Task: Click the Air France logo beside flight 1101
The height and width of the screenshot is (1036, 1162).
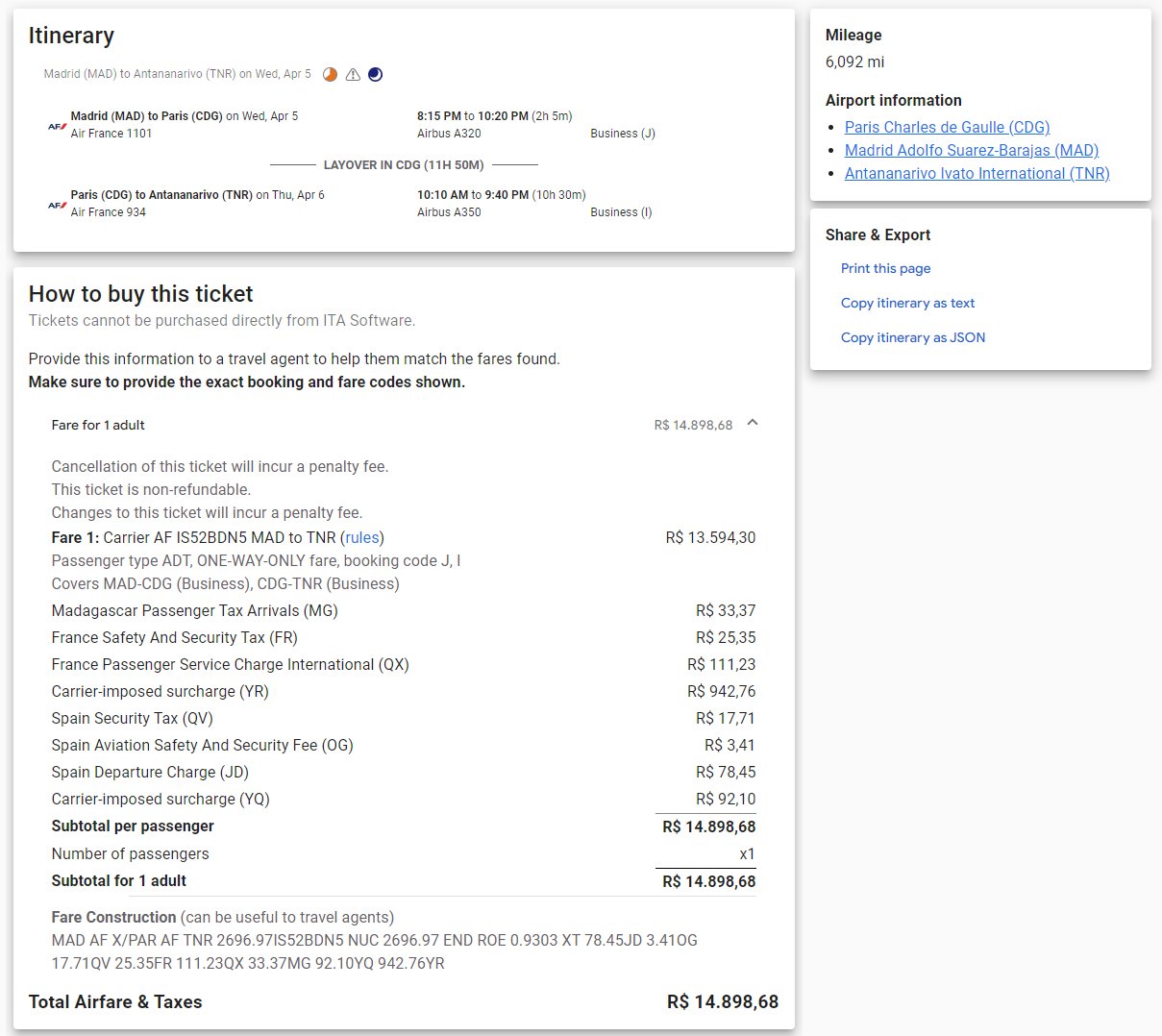Action: click(x=58, y=126)
